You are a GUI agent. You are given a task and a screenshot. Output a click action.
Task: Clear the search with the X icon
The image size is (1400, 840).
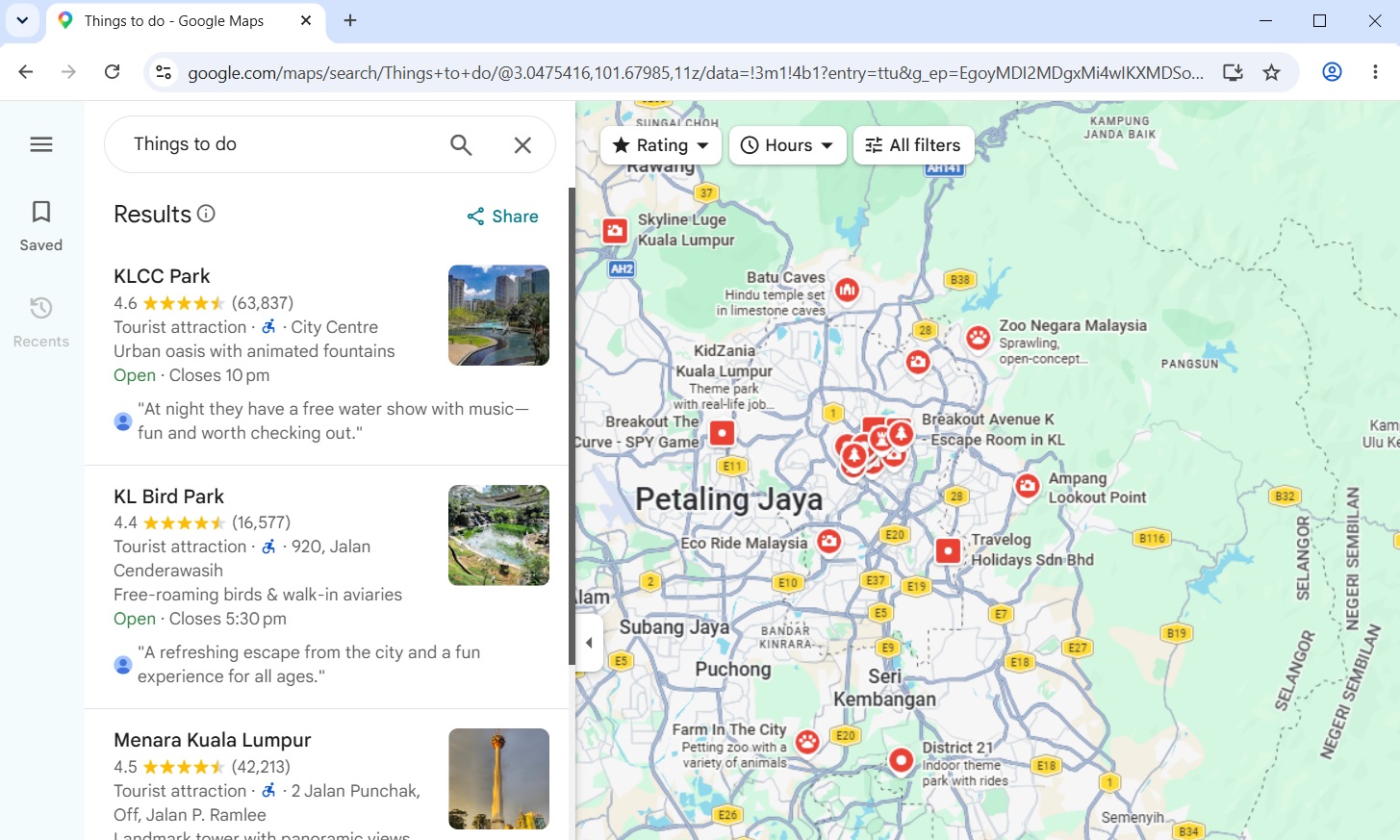(x=522, y=144)
